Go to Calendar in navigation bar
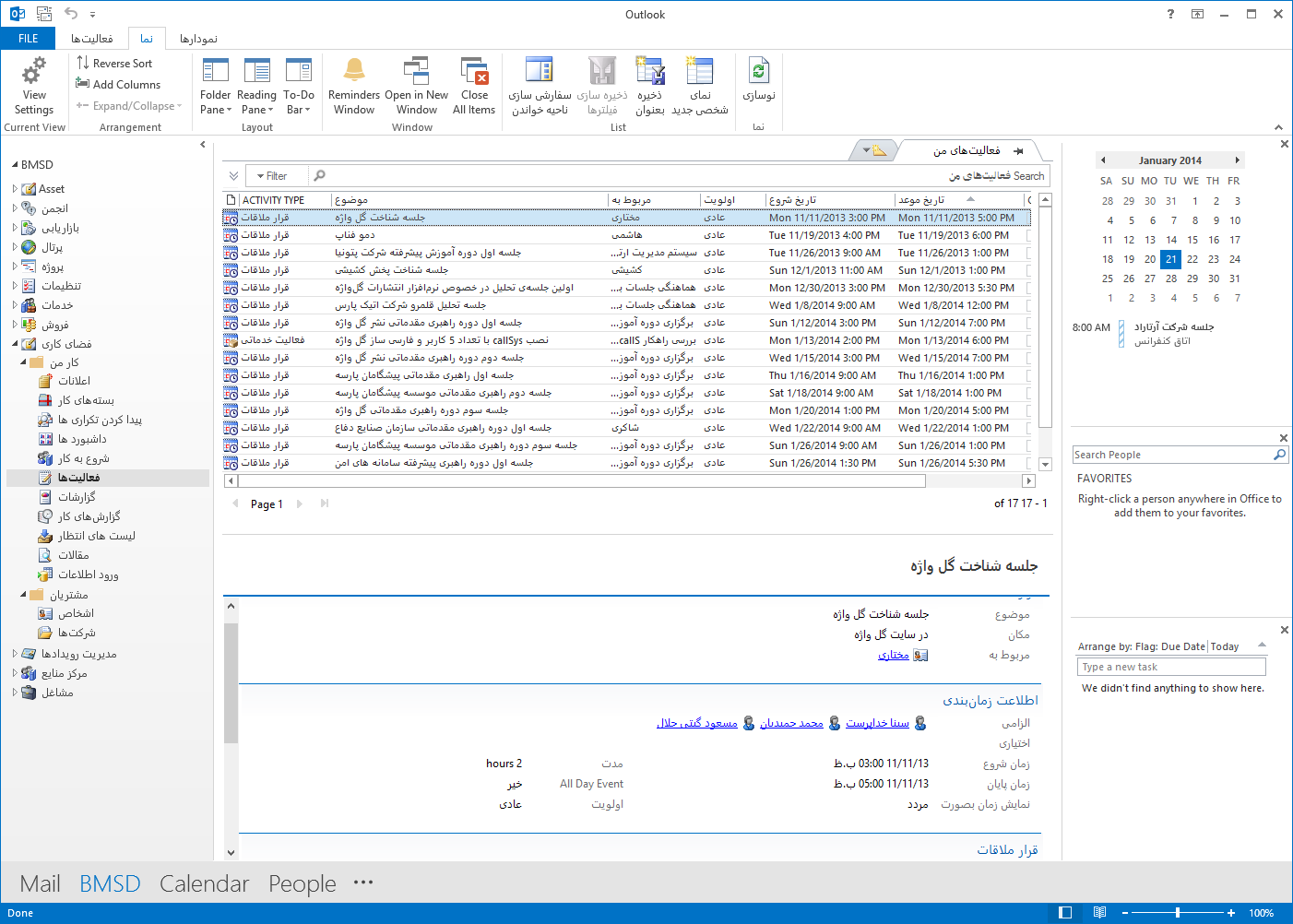 coord(204,883)
